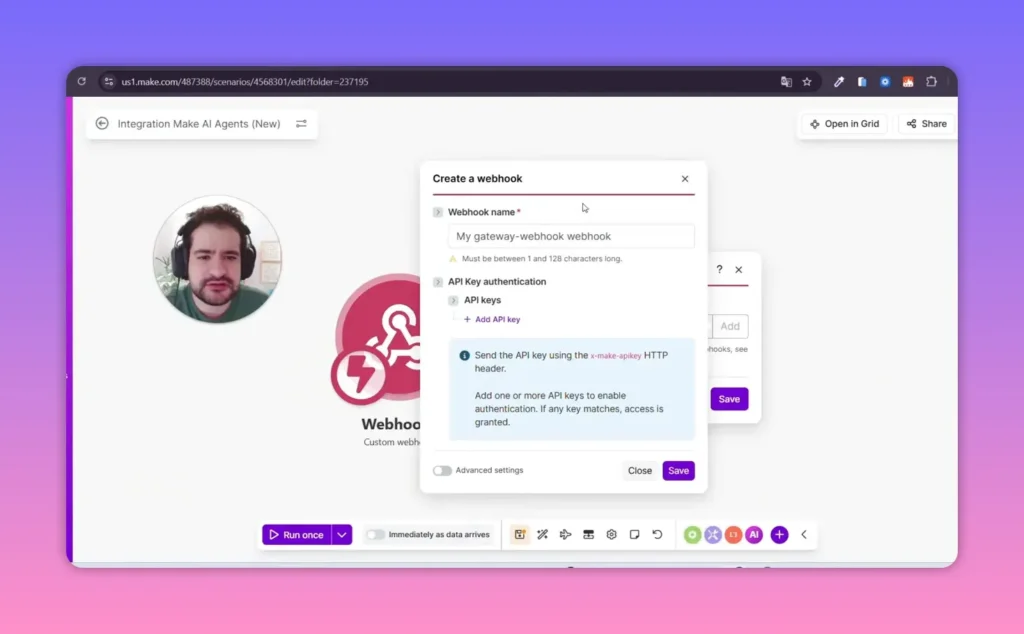Open the Run once dropdown arrow
The height and width of the screenshot is (634, 1024).
[342, 534]
